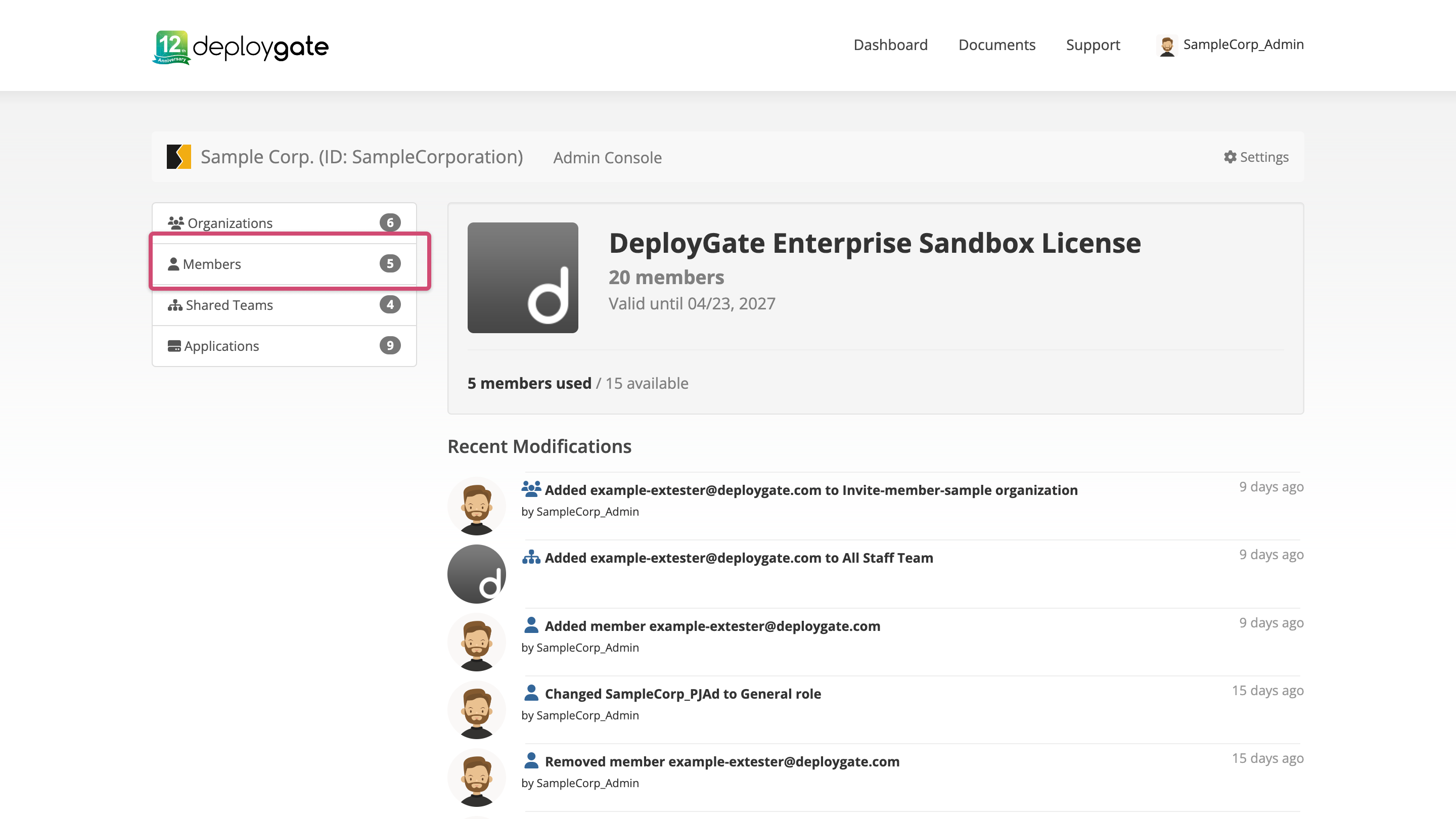Click avatar beside Invite-member-sample organization entry

tap(476, 507)
